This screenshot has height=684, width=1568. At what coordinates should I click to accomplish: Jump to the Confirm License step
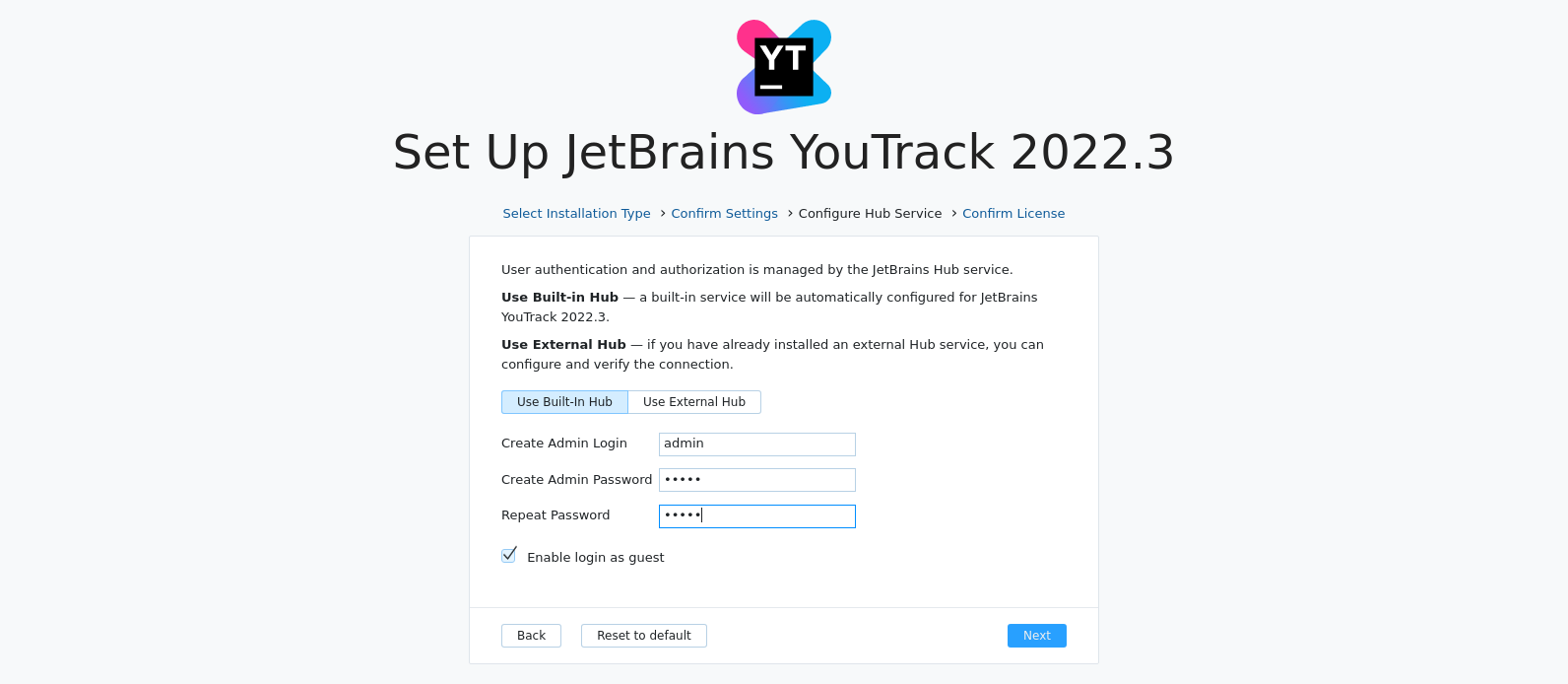click(1013, 214)
